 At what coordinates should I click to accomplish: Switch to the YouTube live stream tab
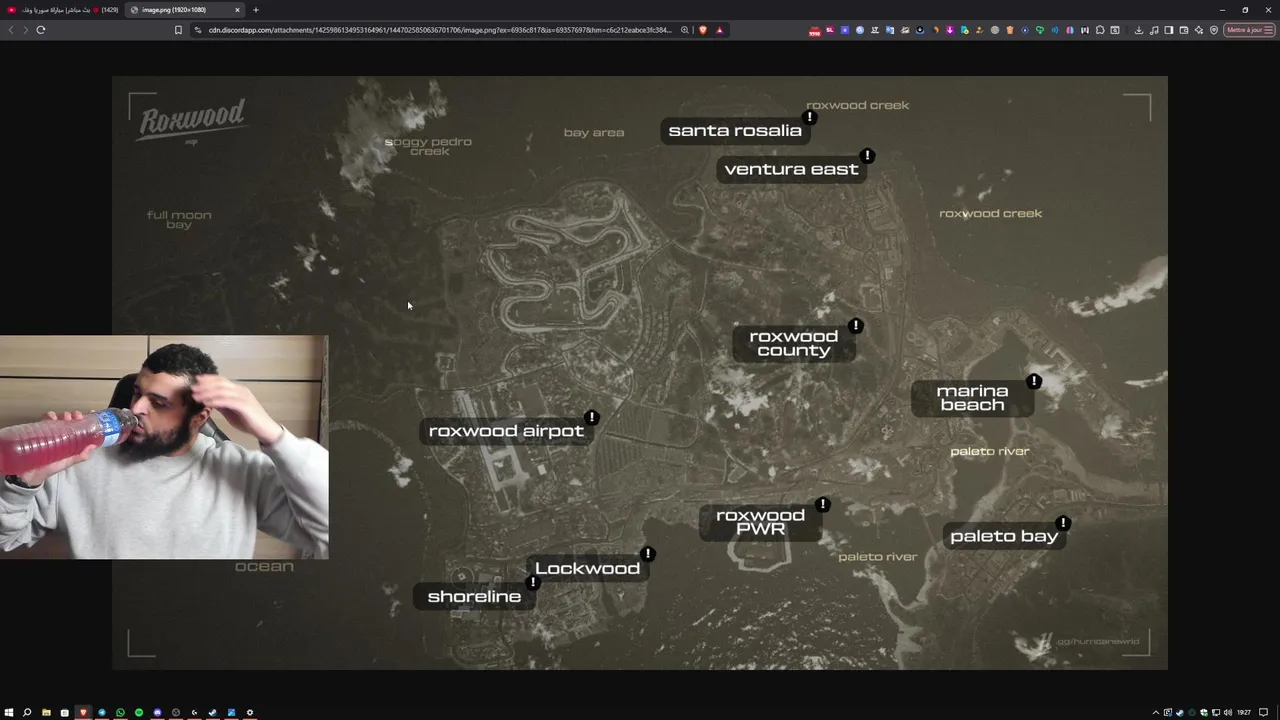[63, 10]
